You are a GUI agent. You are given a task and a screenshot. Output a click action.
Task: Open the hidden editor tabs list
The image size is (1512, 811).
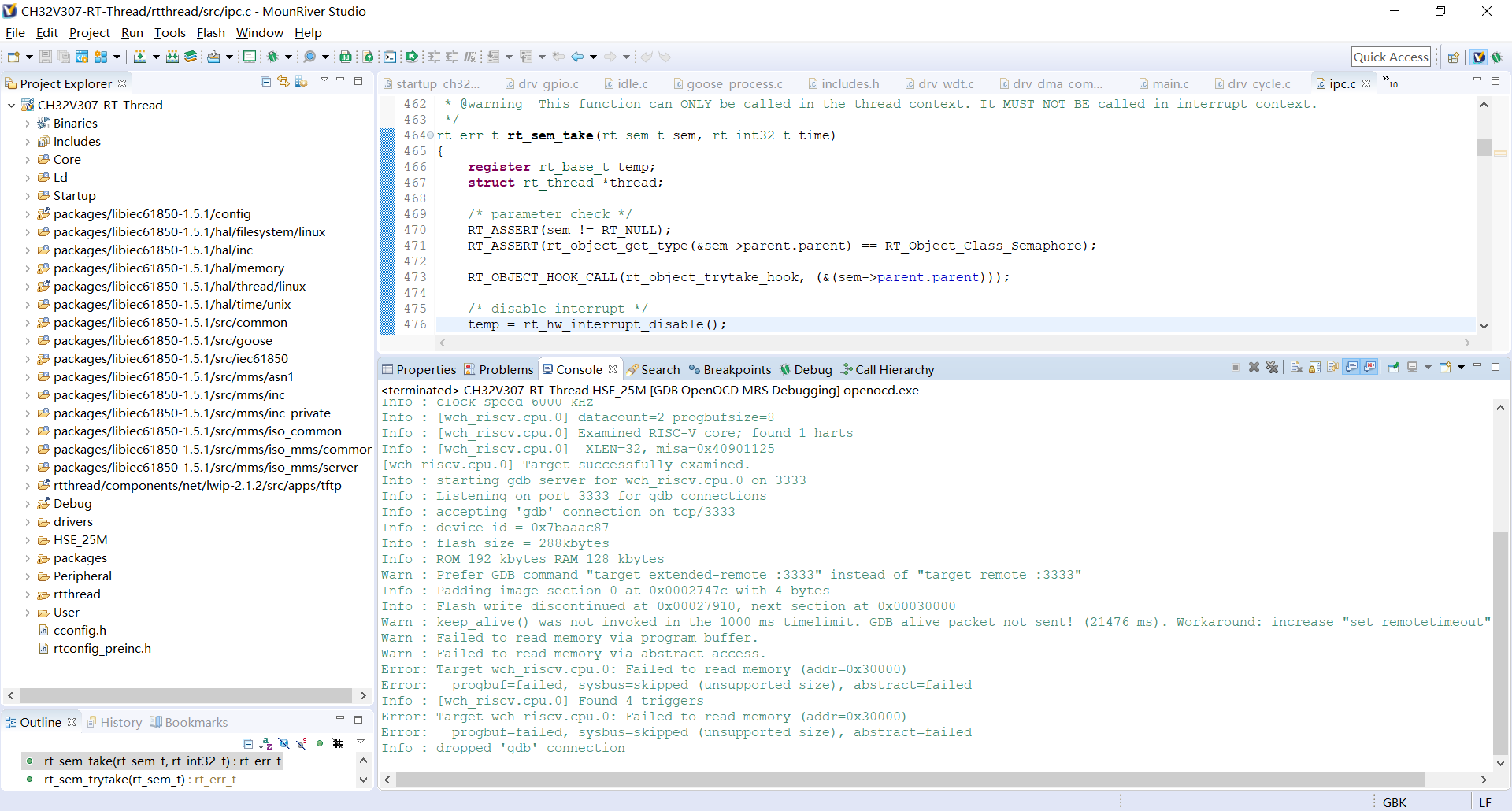[x=1390, y=82]
